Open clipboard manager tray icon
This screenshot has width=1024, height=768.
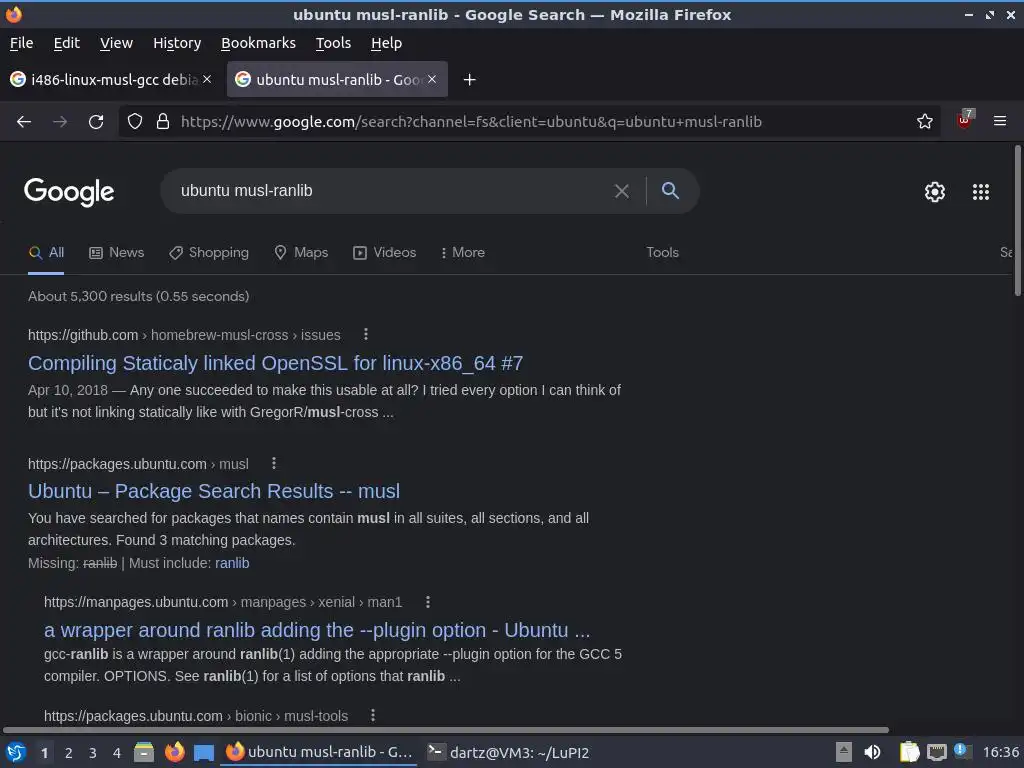tap(909, 752)
